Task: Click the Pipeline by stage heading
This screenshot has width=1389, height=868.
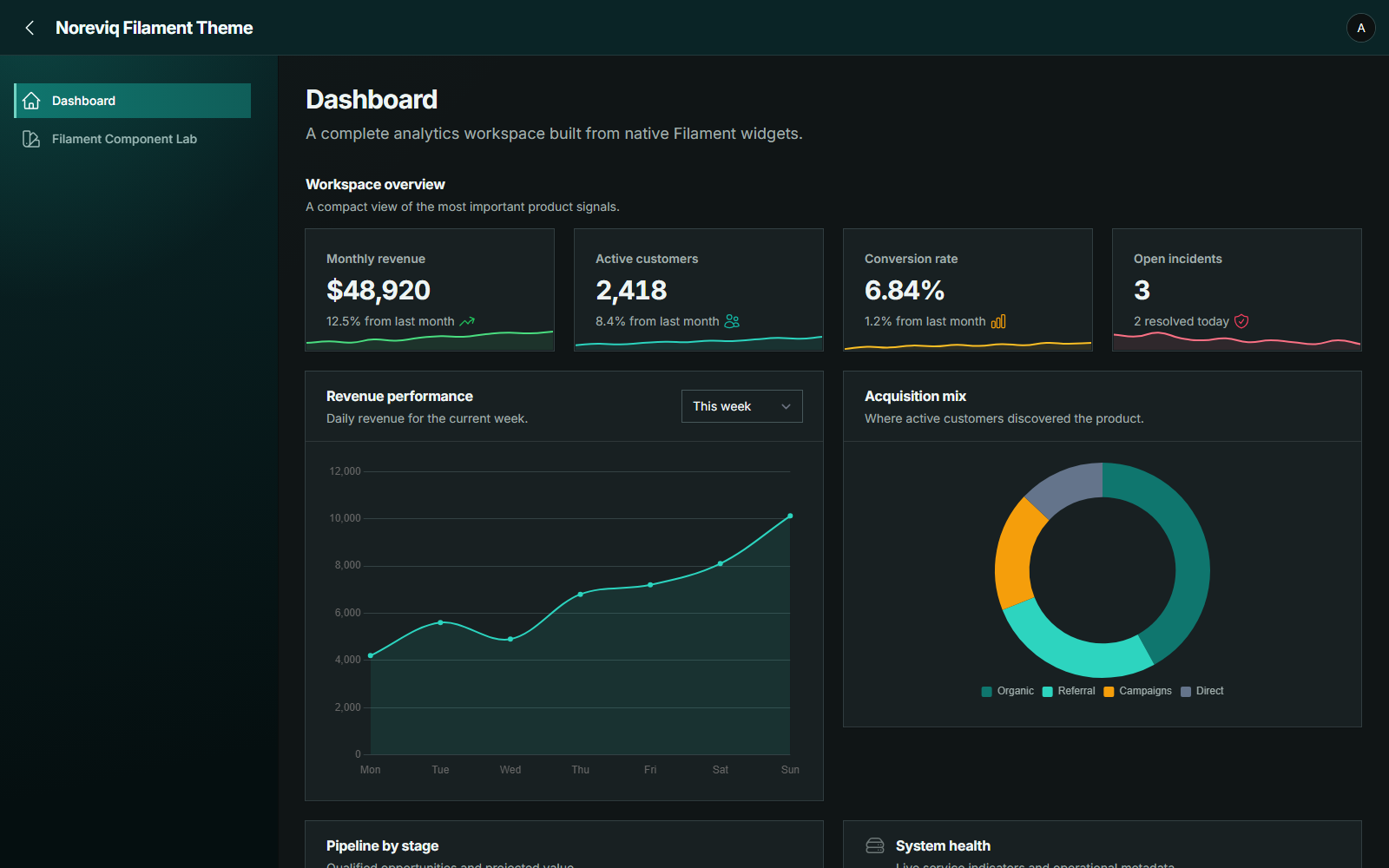Action: (382, 845)
